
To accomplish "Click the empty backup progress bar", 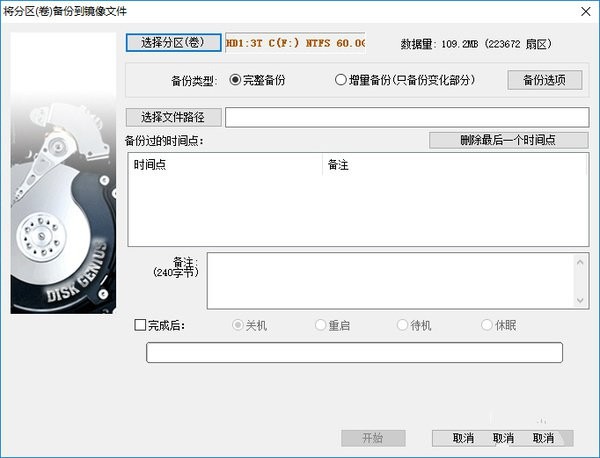I will tap(354, 352).
